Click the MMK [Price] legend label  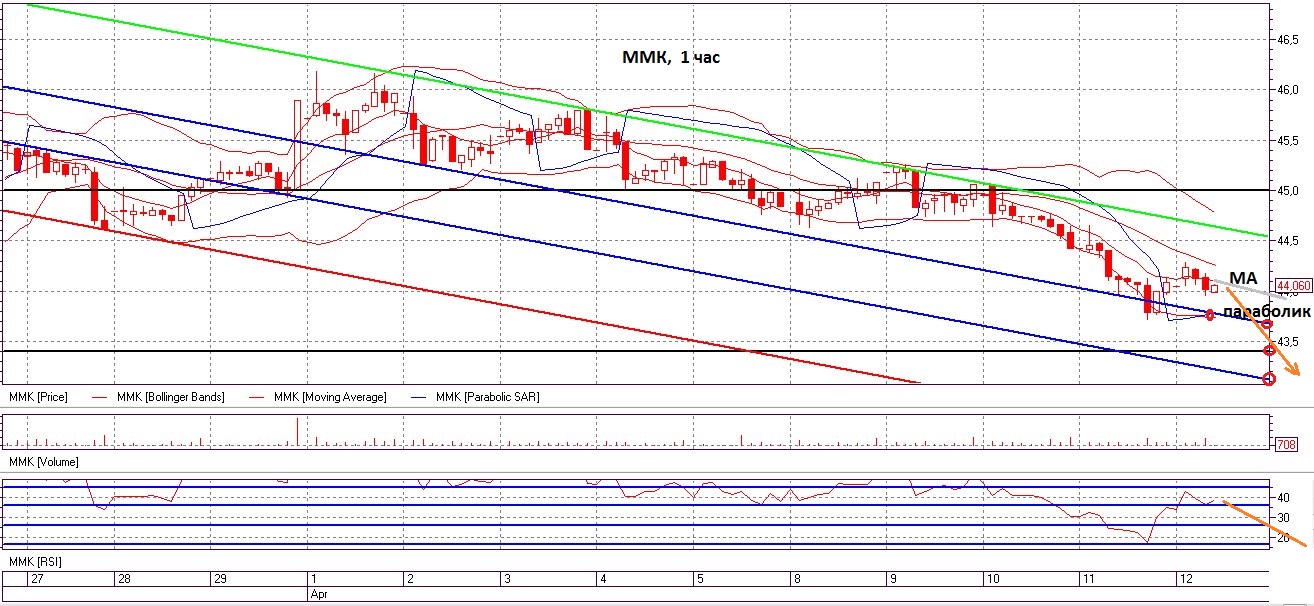point(39,397)
